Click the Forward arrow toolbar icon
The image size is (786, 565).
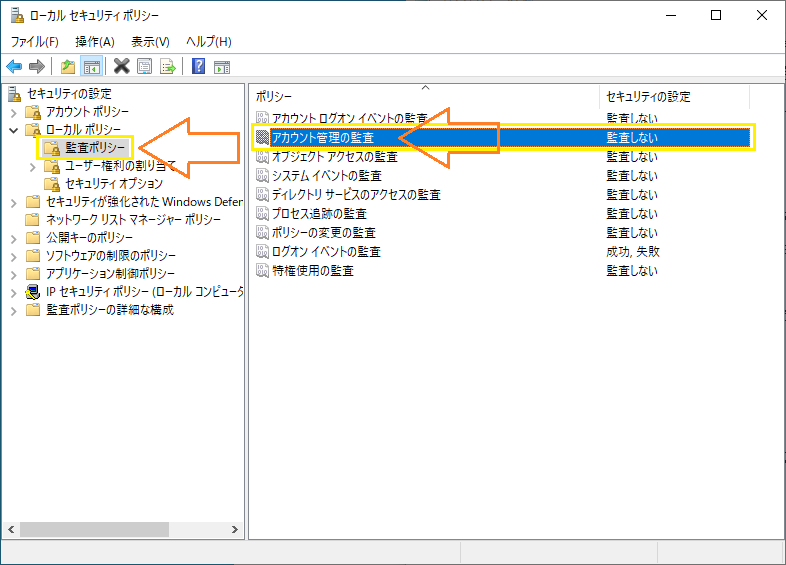(37, 66)
